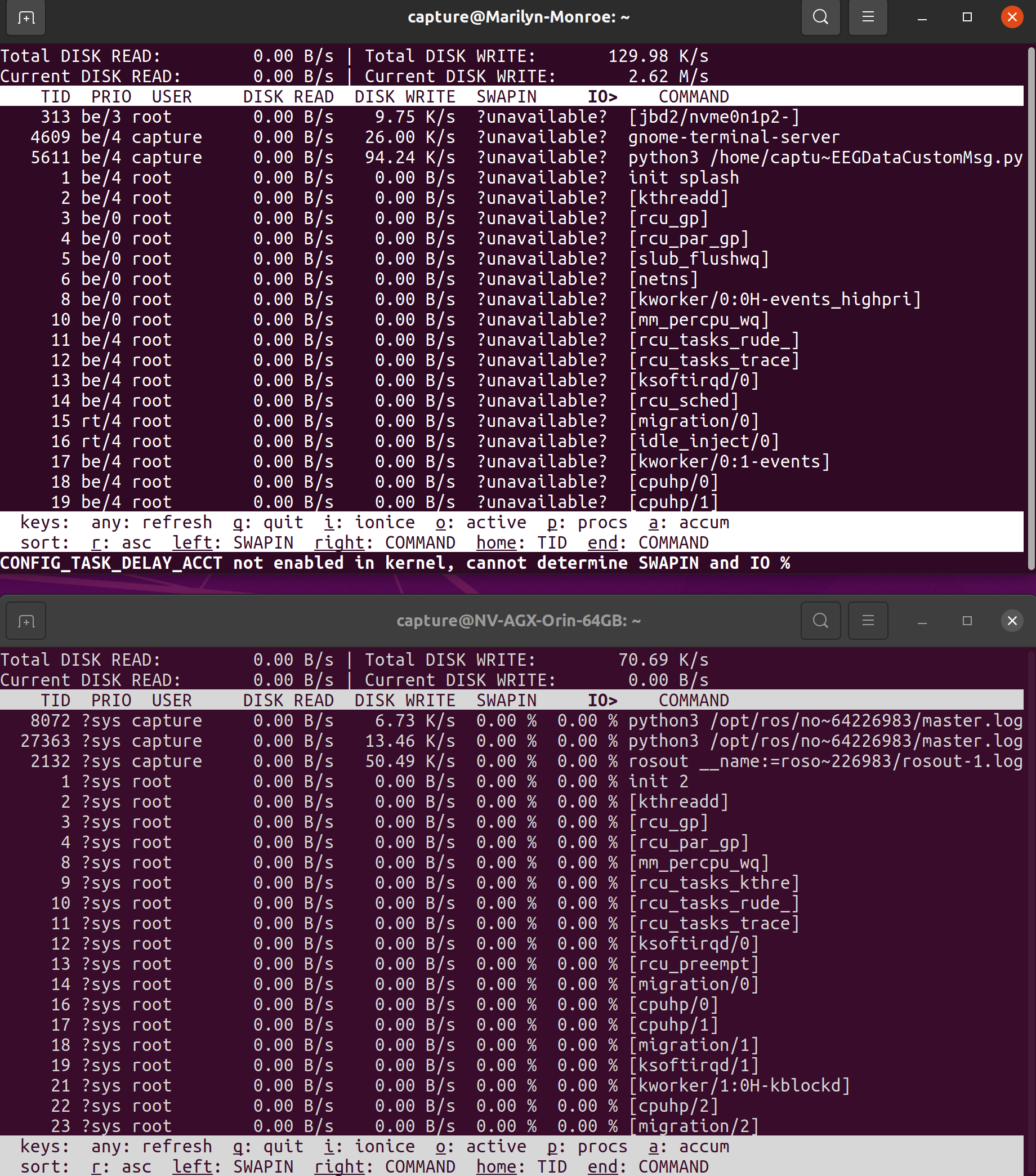The width and height of the screenshot is (1036, 1176).
Task: Open search in the NV-AGX-Orin terminal
Action: [820, 621]
